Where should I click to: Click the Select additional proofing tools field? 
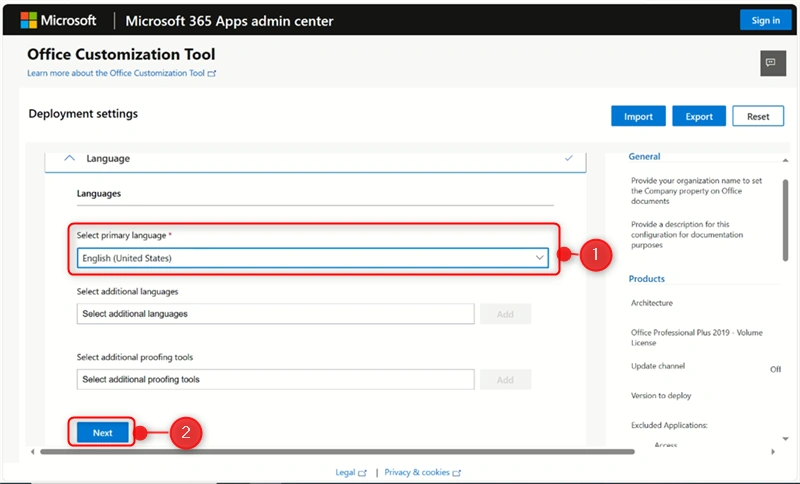276,379
